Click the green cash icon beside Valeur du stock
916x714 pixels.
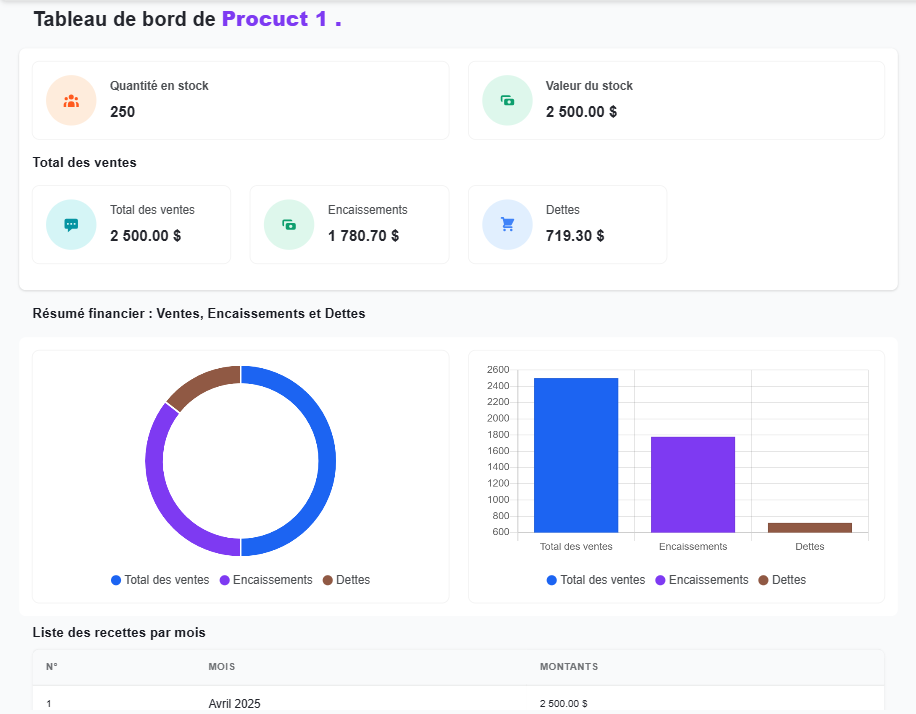coord(507,101)
